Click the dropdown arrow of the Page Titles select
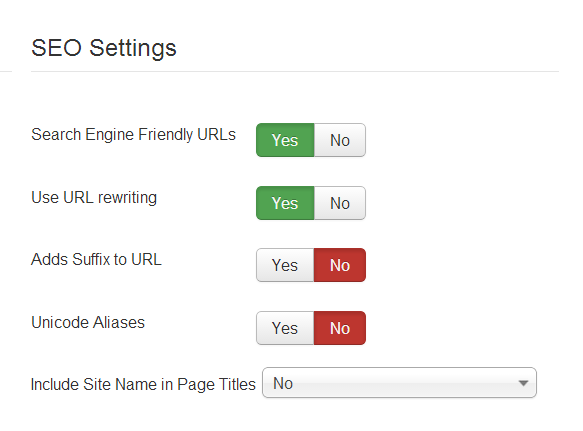The height and width of the screenshot is (431, 583). (x=523, y=383)
